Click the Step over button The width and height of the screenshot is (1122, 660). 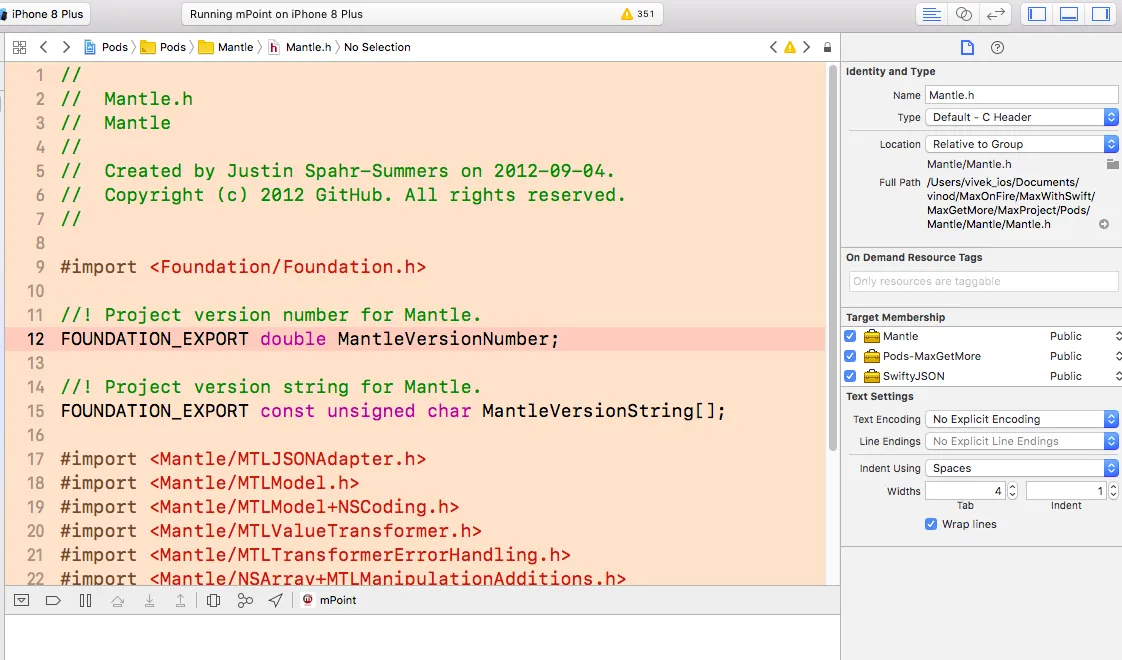[117, 601]
